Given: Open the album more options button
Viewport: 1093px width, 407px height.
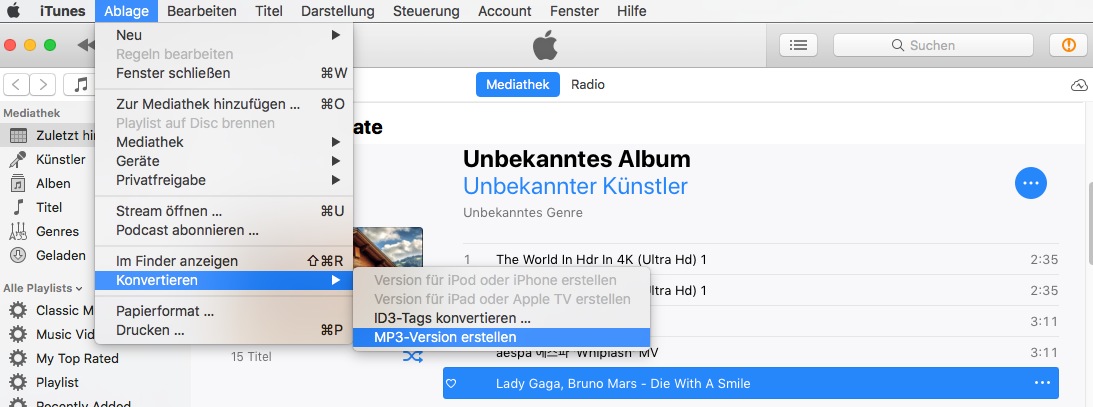Looking at the screenshot, I should (x=1030, y=183).
